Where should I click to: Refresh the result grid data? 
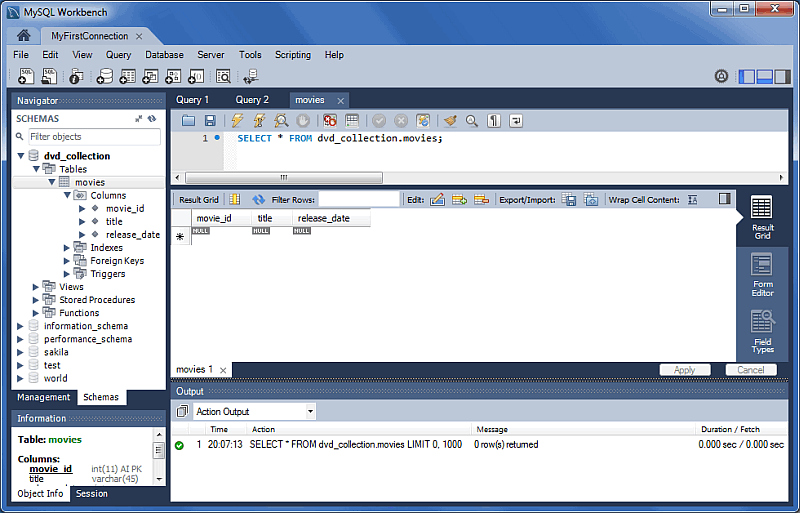pyautogui.click(x=259, y=200)
